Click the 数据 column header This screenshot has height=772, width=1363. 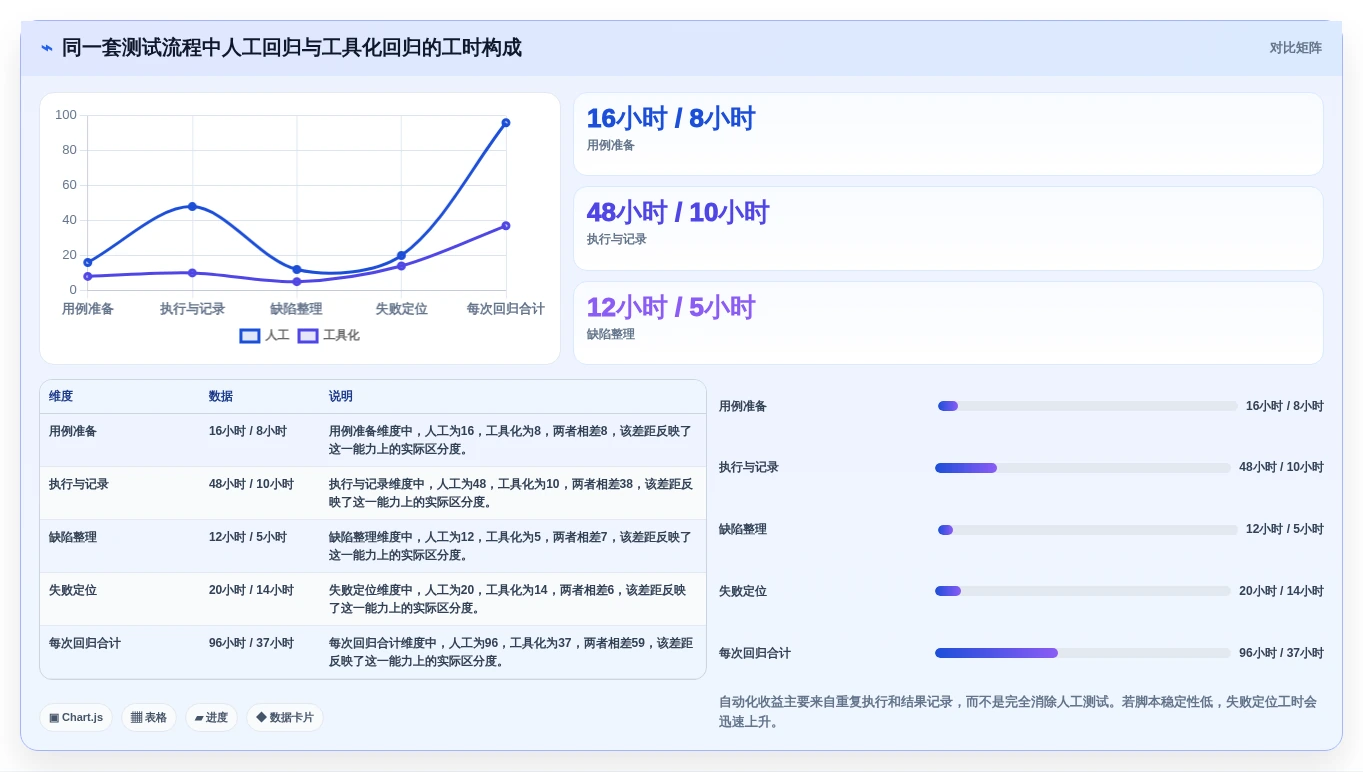(x=260, y=397)
